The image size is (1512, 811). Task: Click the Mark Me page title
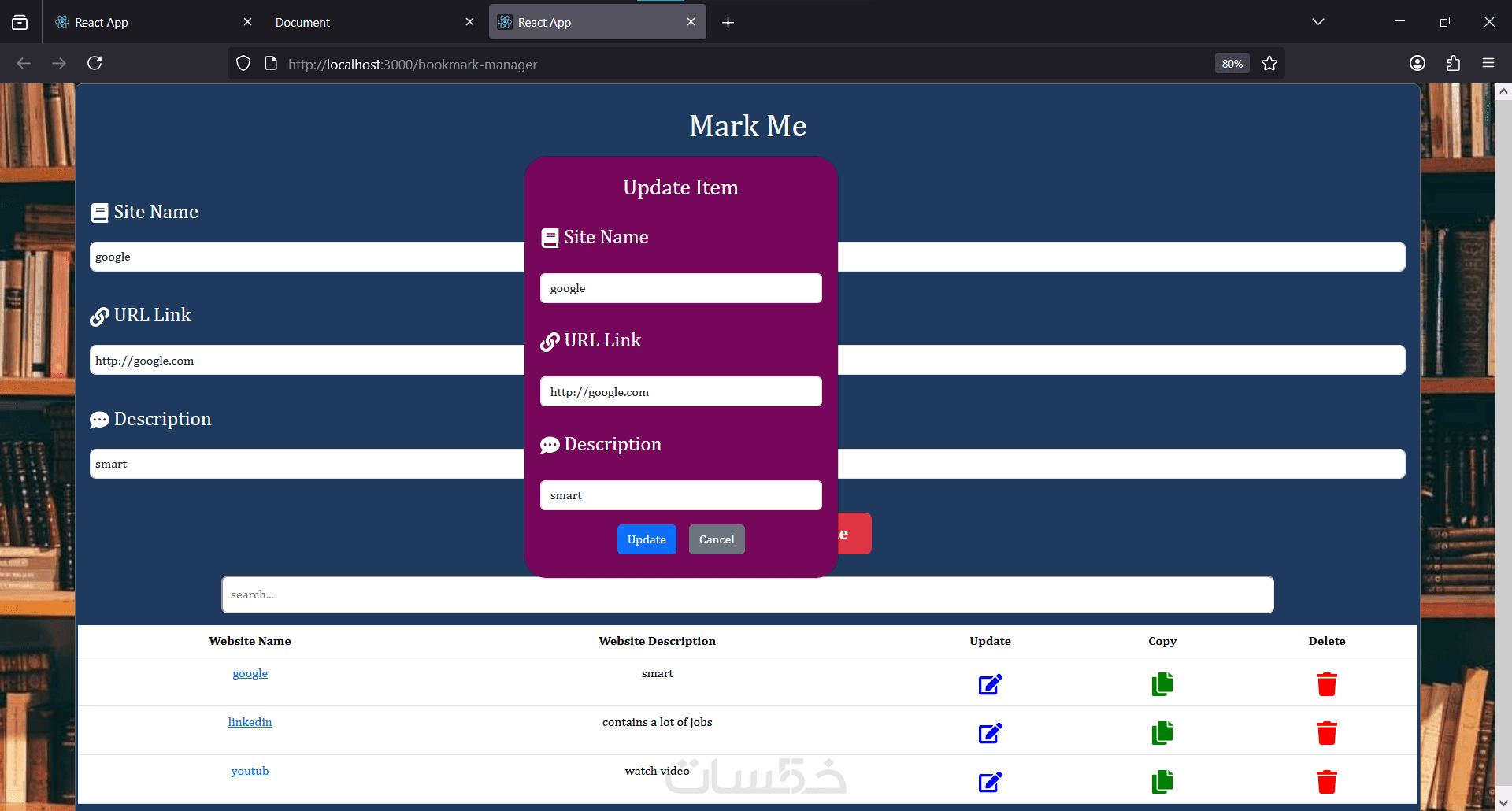point(747,126)
